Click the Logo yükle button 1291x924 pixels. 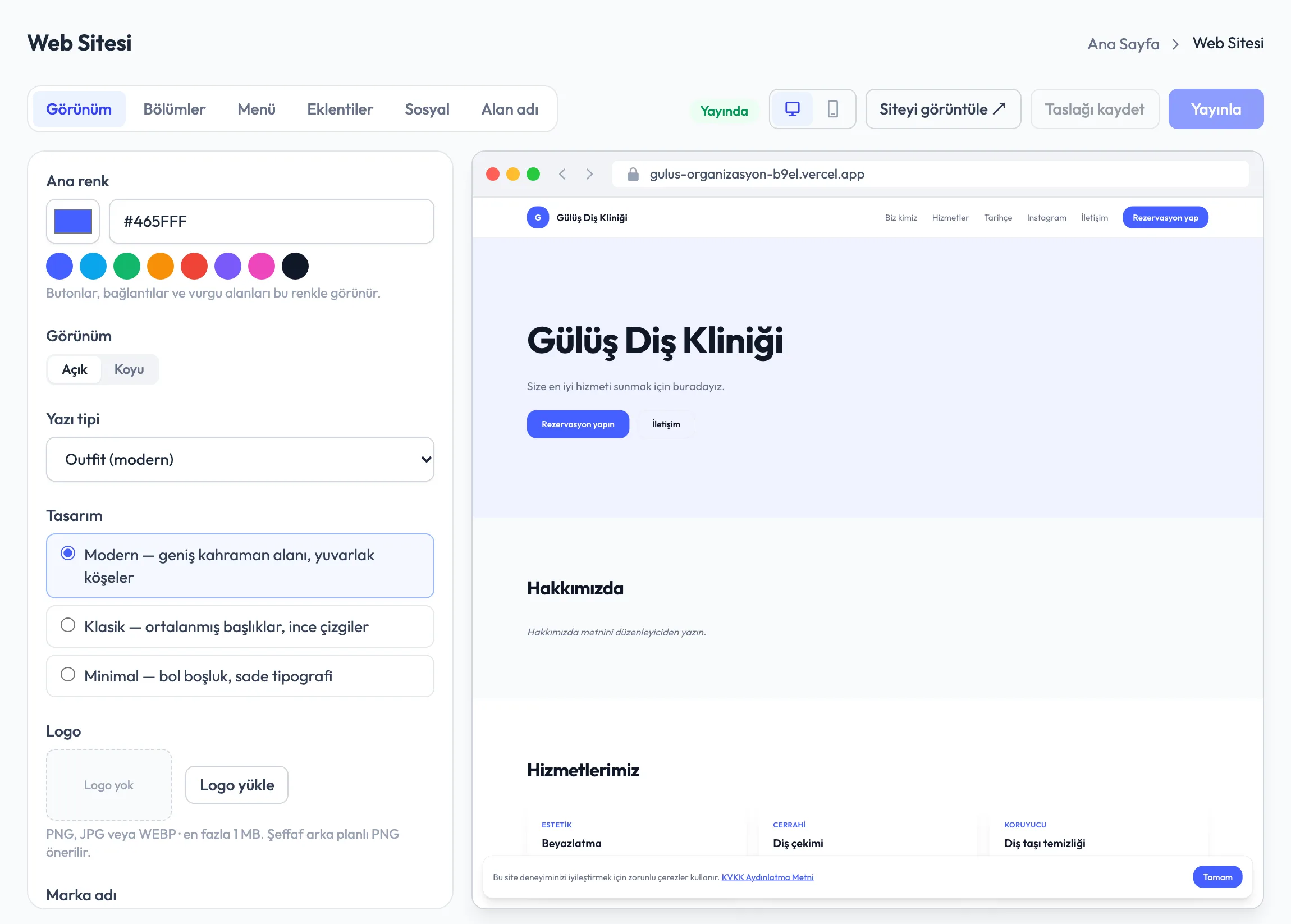[x=237, y=785]
